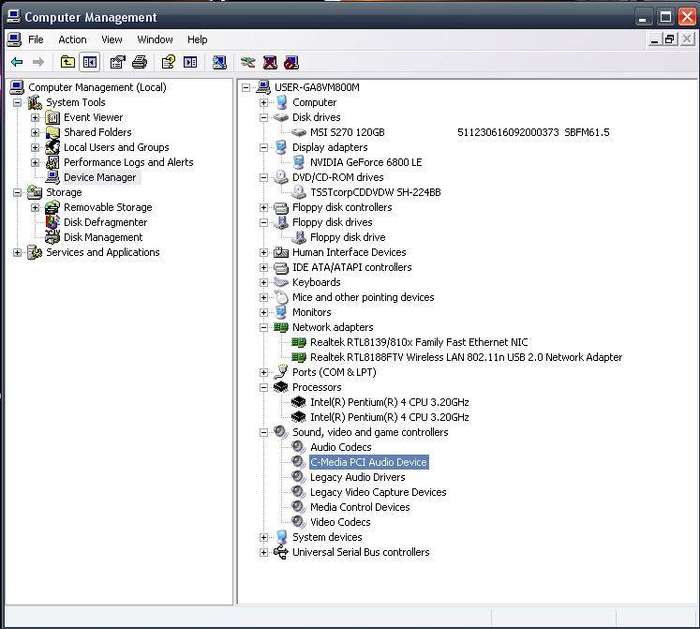
Task: Select the USER-GA8VM800M computer root
Action: point(317,87)
